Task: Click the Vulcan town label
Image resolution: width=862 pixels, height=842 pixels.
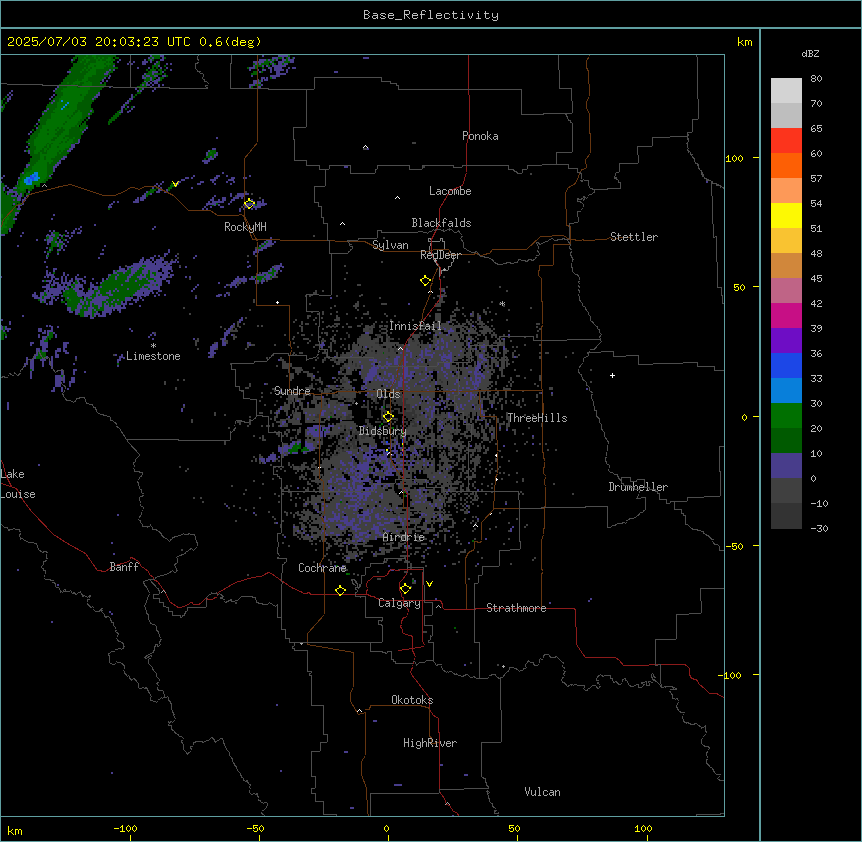Action: point(543,792)
